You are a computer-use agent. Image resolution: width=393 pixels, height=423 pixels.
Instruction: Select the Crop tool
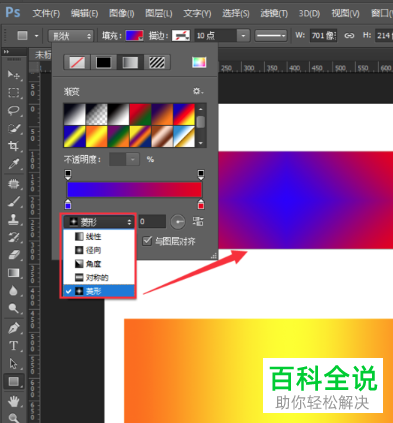point(13,146)
